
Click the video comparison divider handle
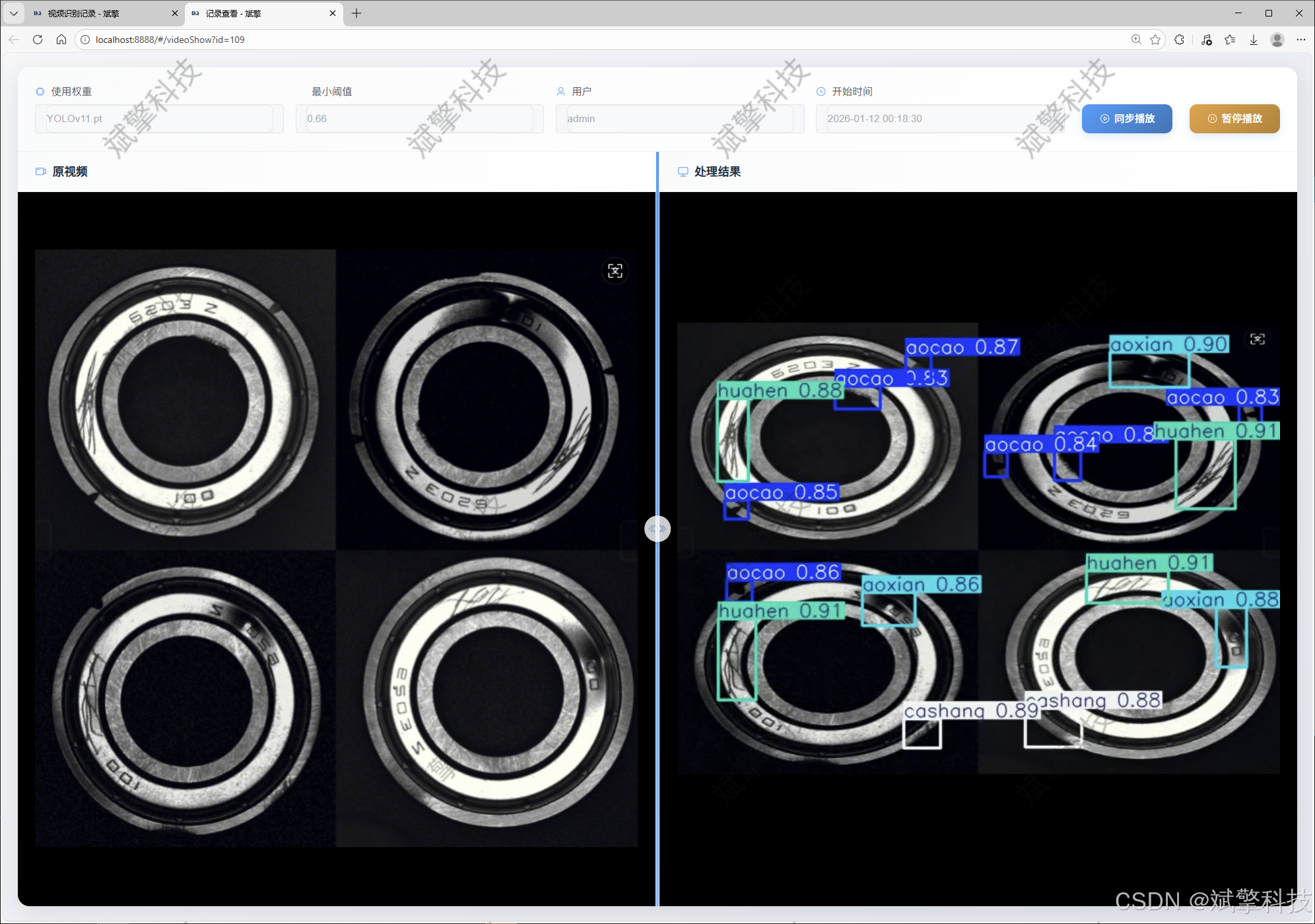[657, 529]
